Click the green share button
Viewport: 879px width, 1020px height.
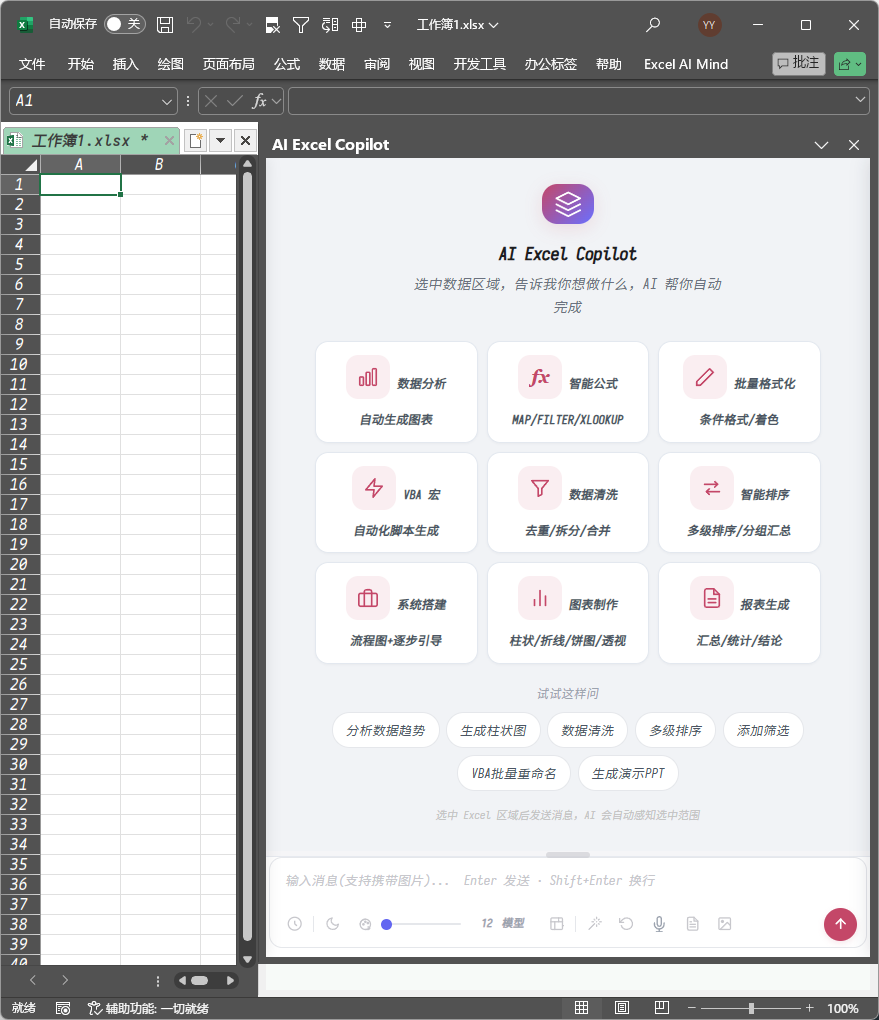tap(850, 64)
